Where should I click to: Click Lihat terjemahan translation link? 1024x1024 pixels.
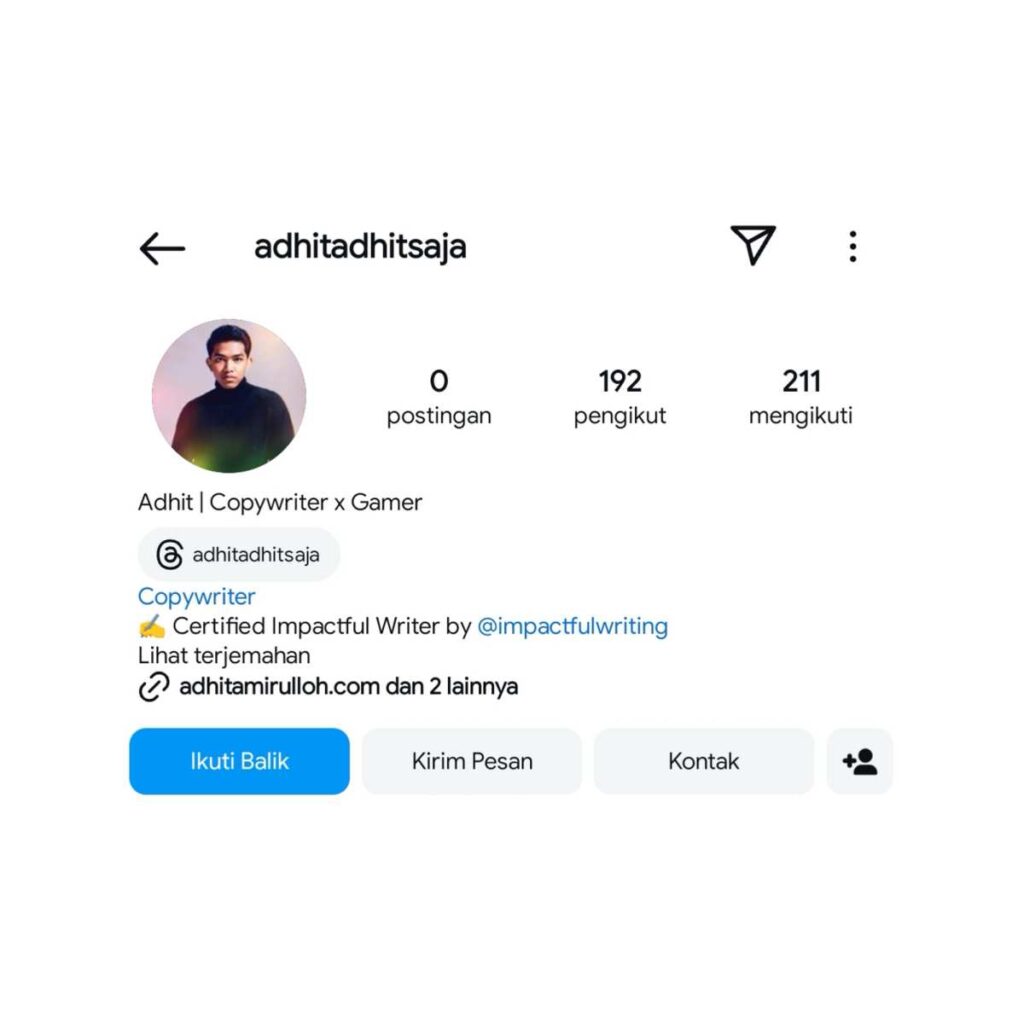coord(224,656)
